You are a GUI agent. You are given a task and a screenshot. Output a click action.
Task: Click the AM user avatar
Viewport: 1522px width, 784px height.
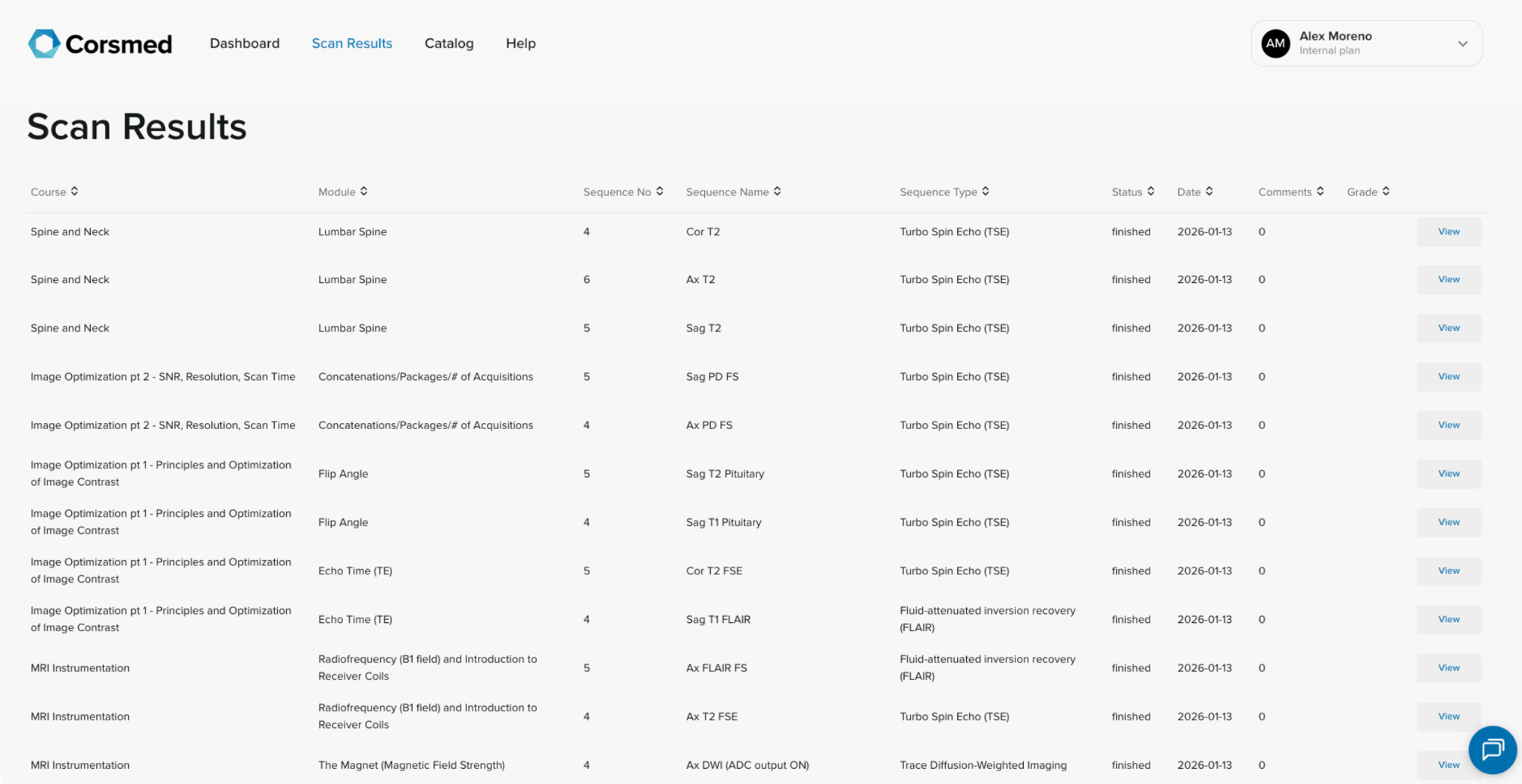click(x=1275, y=44)
